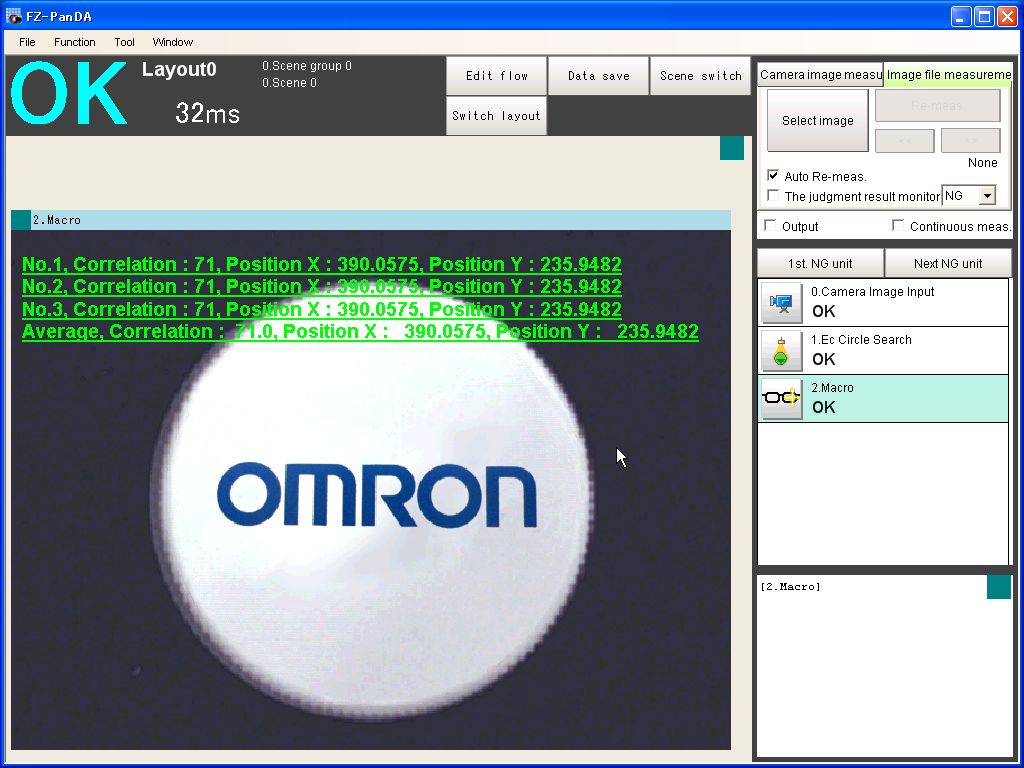The height and width of the screenshot is (768, 1024).
Task: Switch to Camera image measurement tab
Action: (x=820, y=74)
